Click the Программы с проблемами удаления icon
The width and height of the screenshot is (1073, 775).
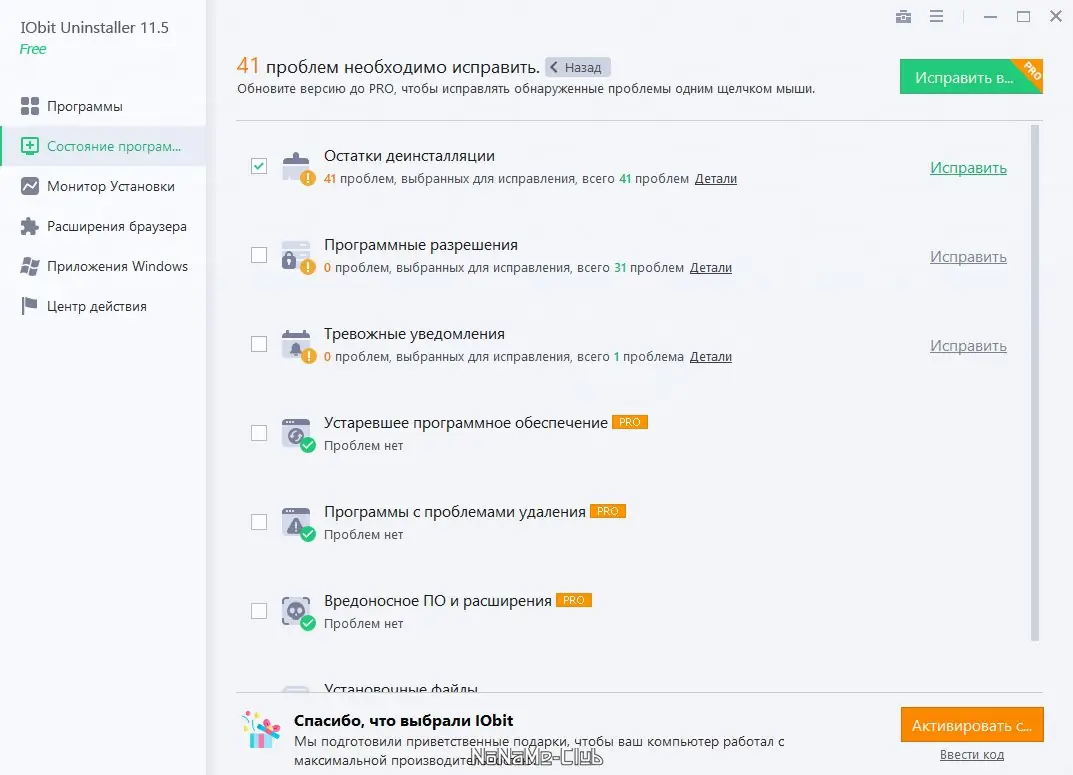click(296, 523)
